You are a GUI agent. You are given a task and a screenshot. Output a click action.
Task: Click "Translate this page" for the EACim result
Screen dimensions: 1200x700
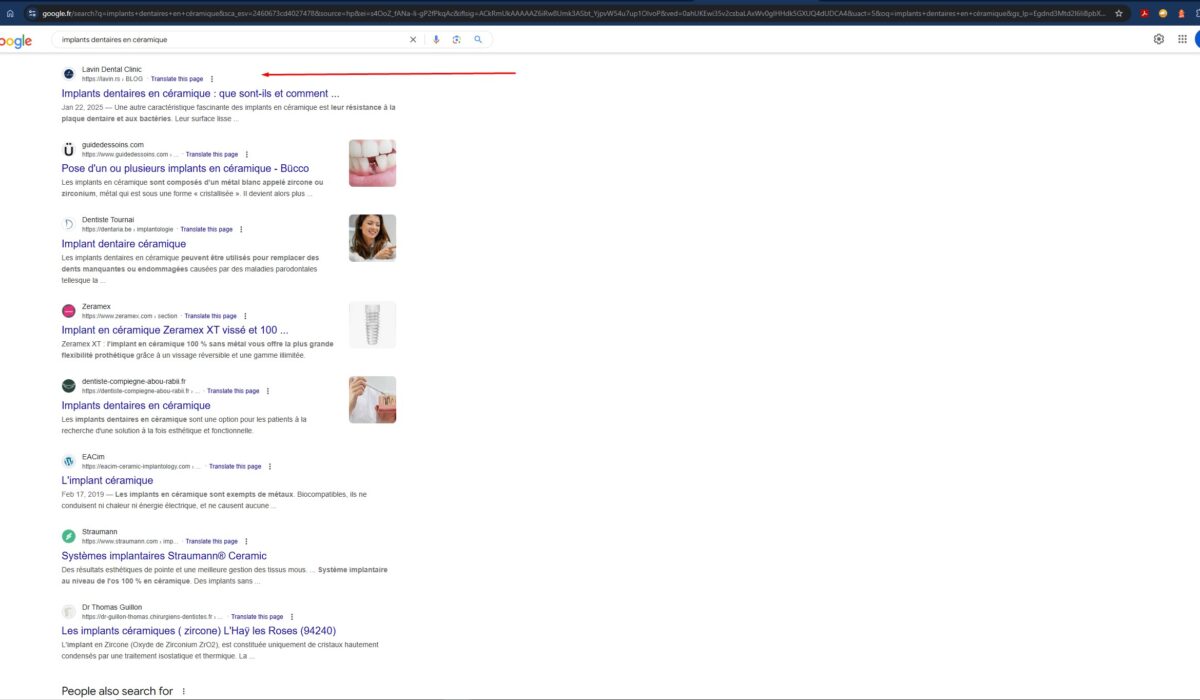(235, 466)
